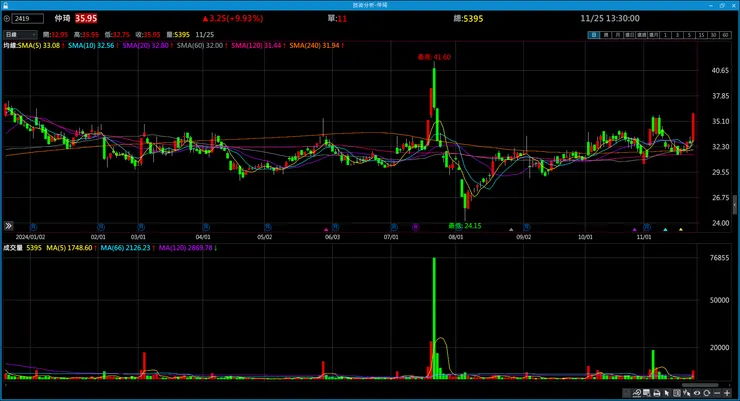Click the indicator cursor icon in bottom toolbar
740x401 pixels.
click(687, 393)
